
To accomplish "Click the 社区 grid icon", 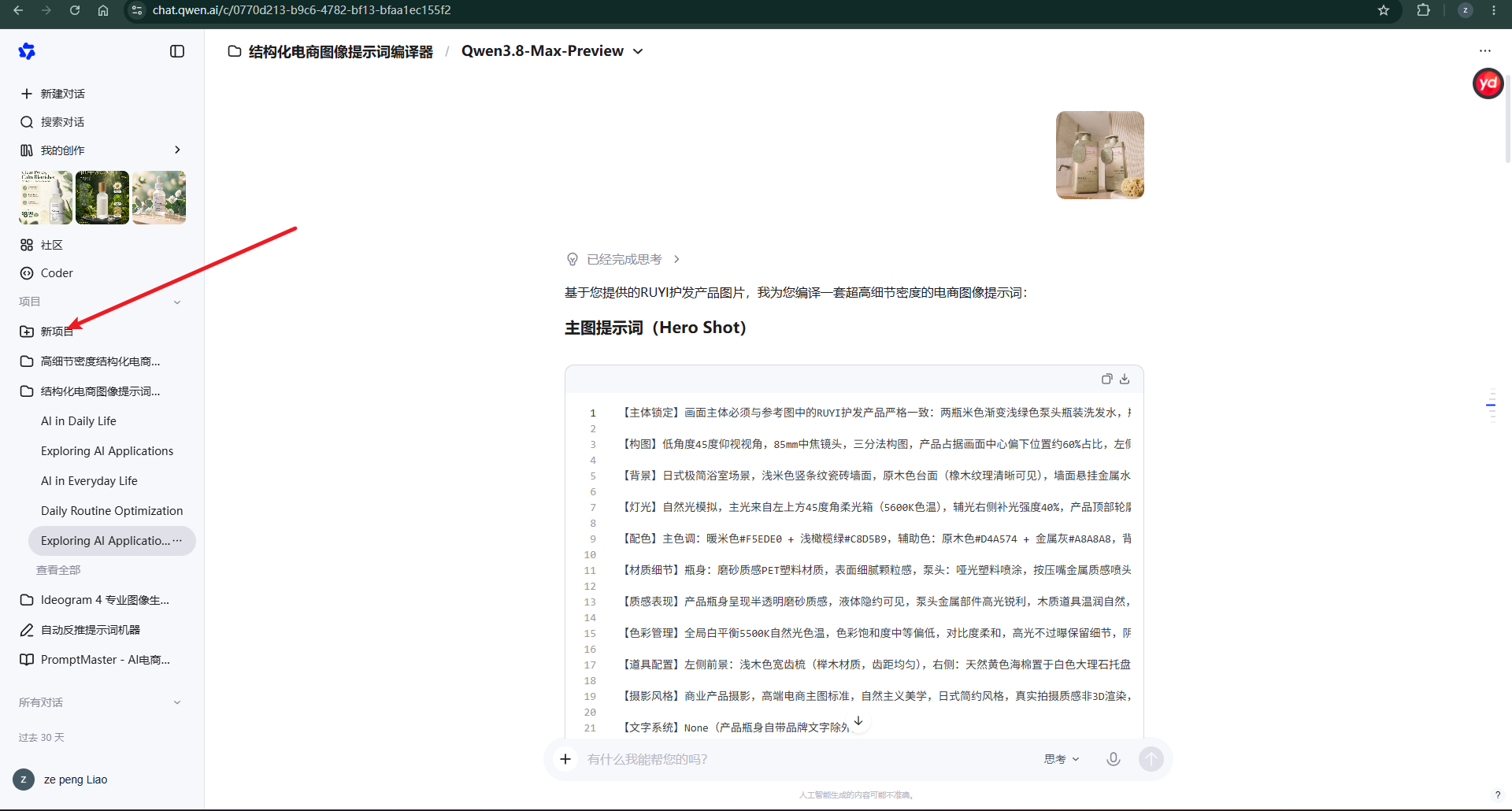I will (27, 245).
